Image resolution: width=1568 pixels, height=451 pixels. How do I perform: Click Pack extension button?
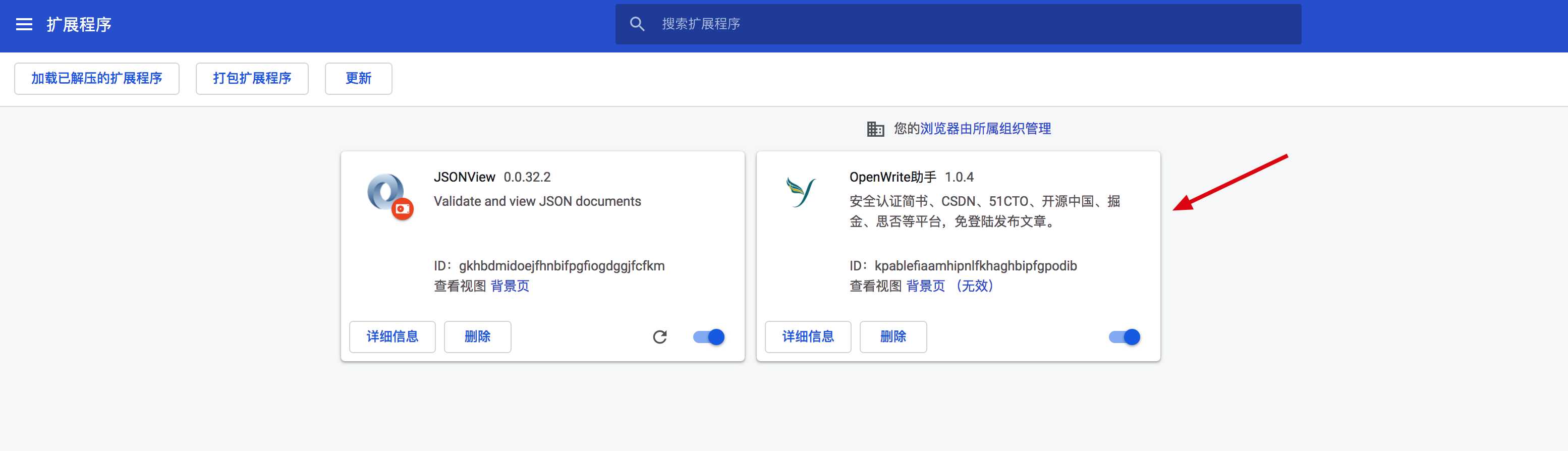click(252, 79)
